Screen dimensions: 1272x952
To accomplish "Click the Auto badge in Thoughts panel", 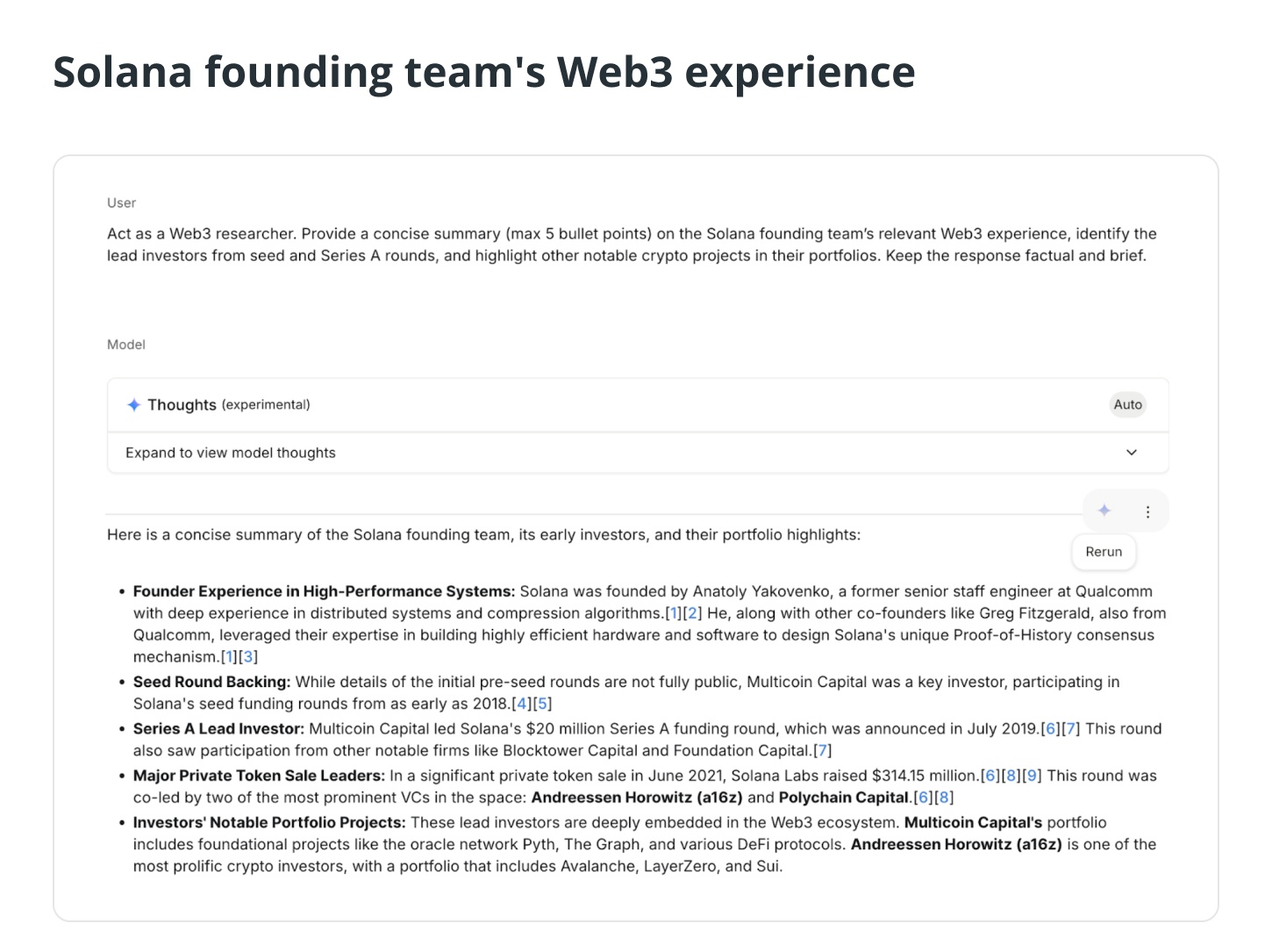I will (x=1127, y=404).
